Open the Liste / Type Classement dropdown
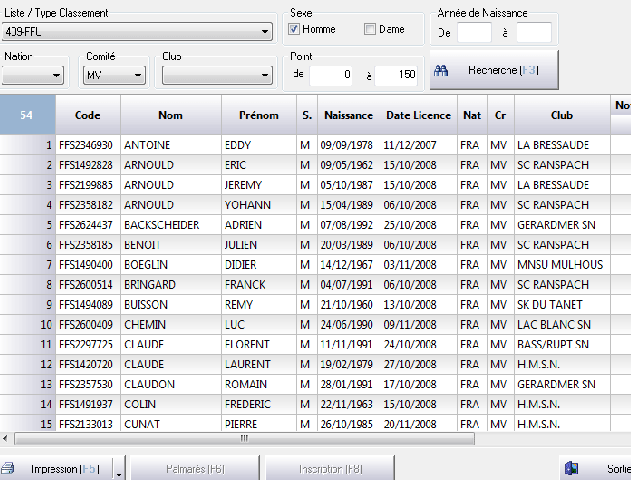The height and width of the screenshot is (480, 631). 265,32
